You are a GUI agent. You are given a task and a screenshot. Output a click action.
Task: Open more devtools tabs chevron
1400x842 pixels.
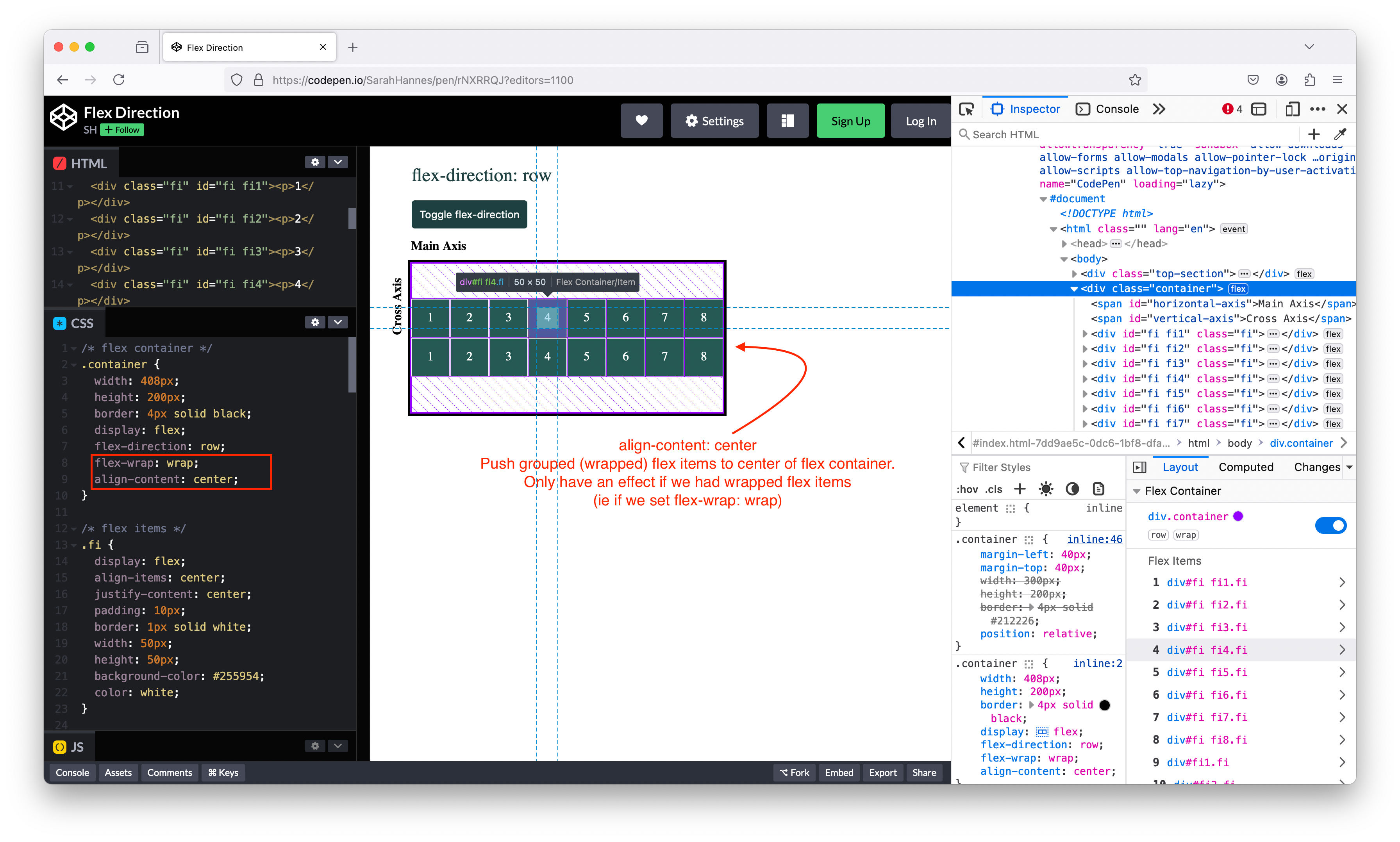1159,109
